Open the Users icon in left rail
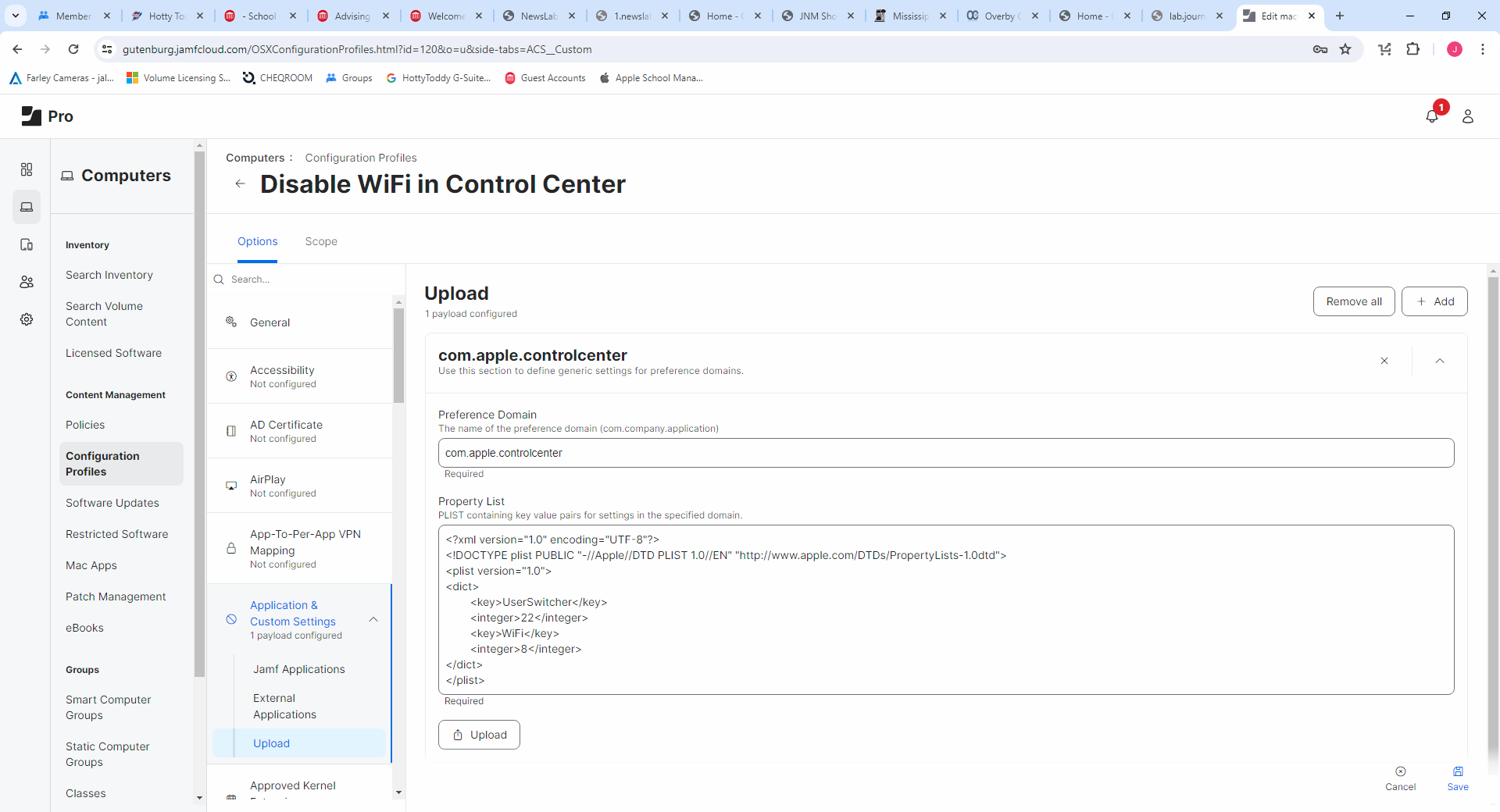Image resolution: width=1500 pixels, height=812 pixels. 27,282
